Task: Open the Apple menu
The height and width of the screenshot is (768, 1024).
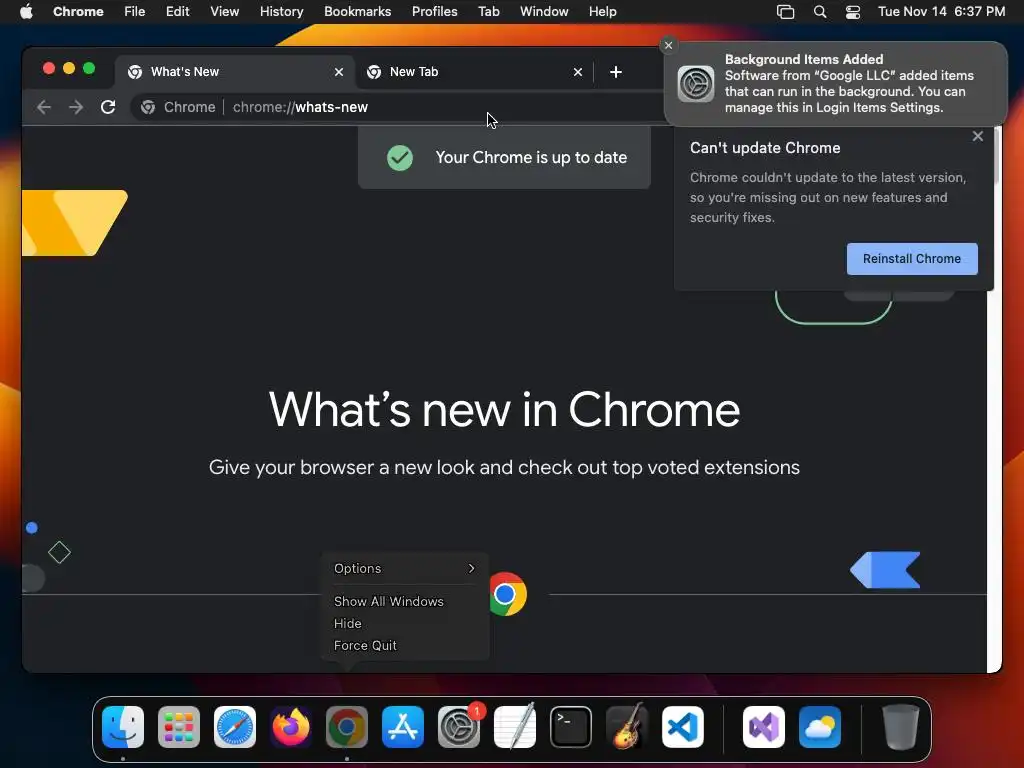Action: click(26, 12)
